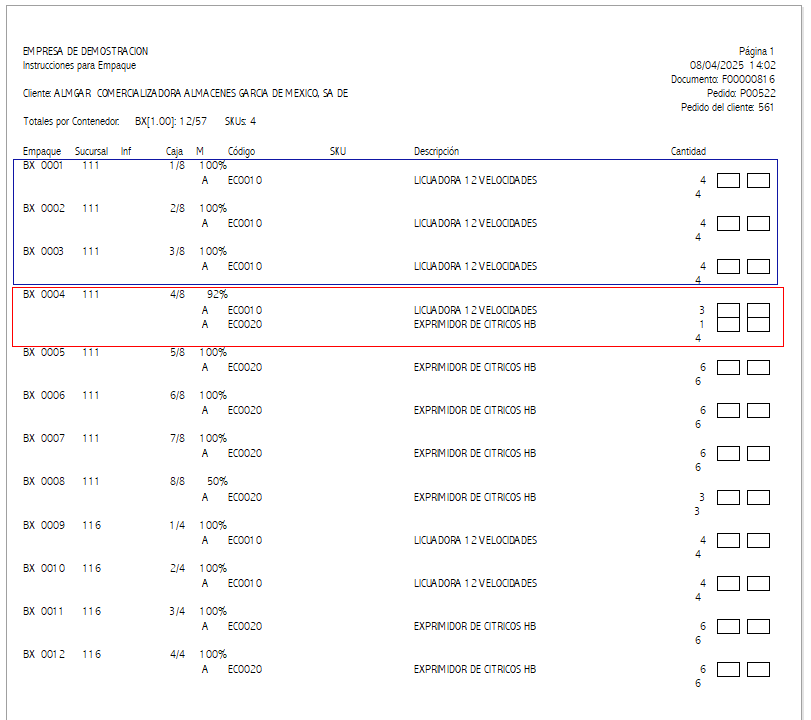
Task: Click the Sucursal column header
Action: pos(92,151)
